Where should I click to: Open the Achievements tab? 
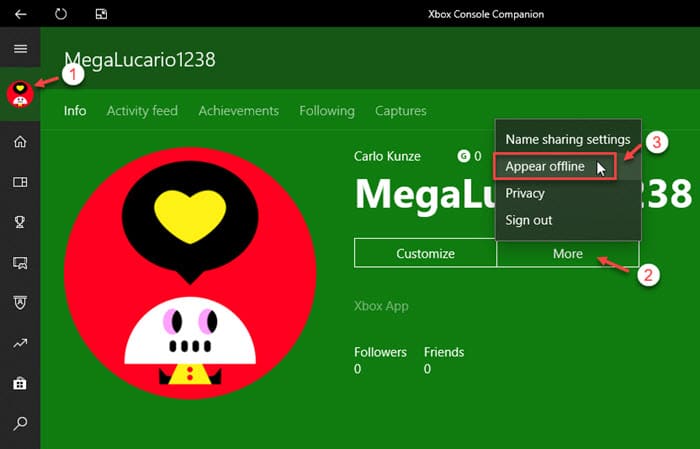(x=238, y=111)
